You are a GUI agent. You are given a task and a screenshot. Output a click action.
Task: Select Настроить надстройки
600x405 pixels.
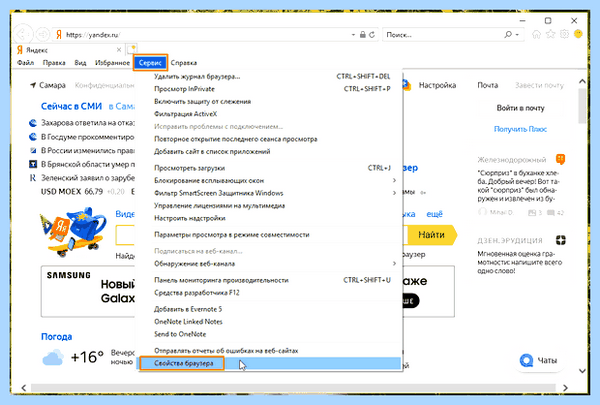(270, 218)
